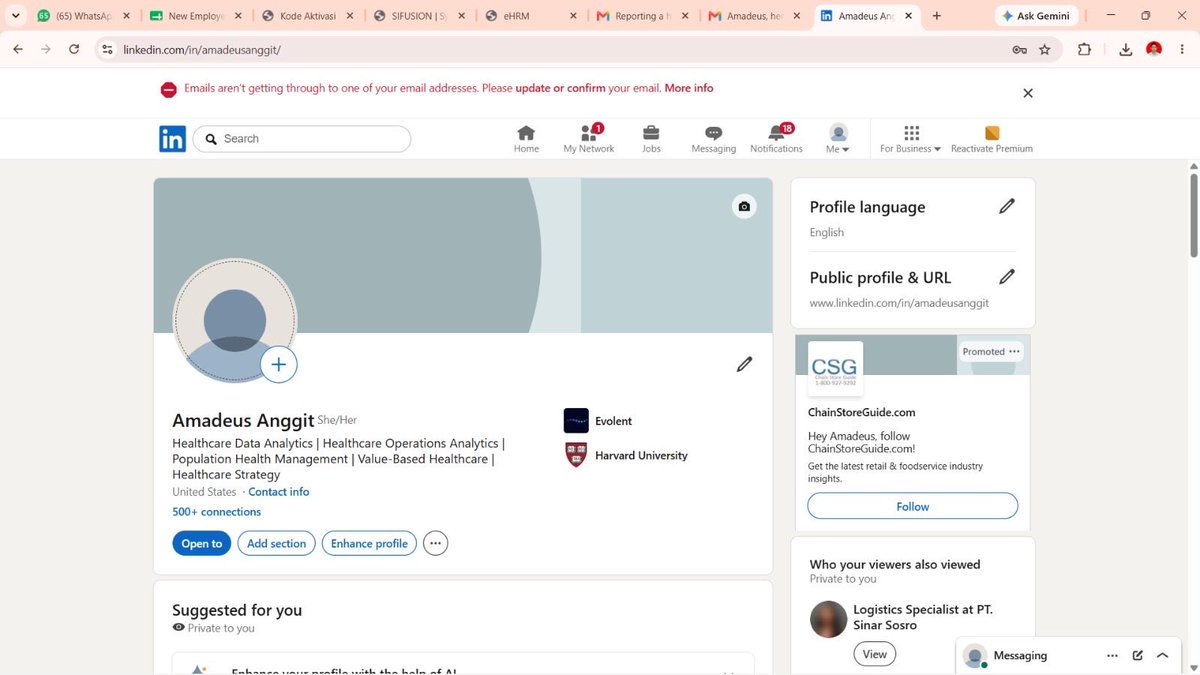The image size is (1200, 675).
Task: Follow ChainStoreGuide.com
Action: [913, 506]
